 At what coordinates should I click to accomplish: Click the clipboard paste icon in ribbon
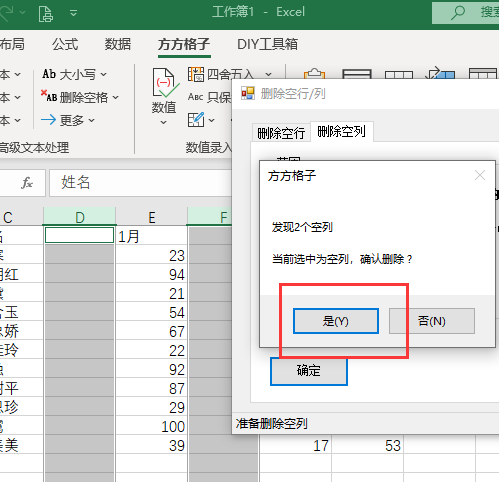[x=314, y=74]
